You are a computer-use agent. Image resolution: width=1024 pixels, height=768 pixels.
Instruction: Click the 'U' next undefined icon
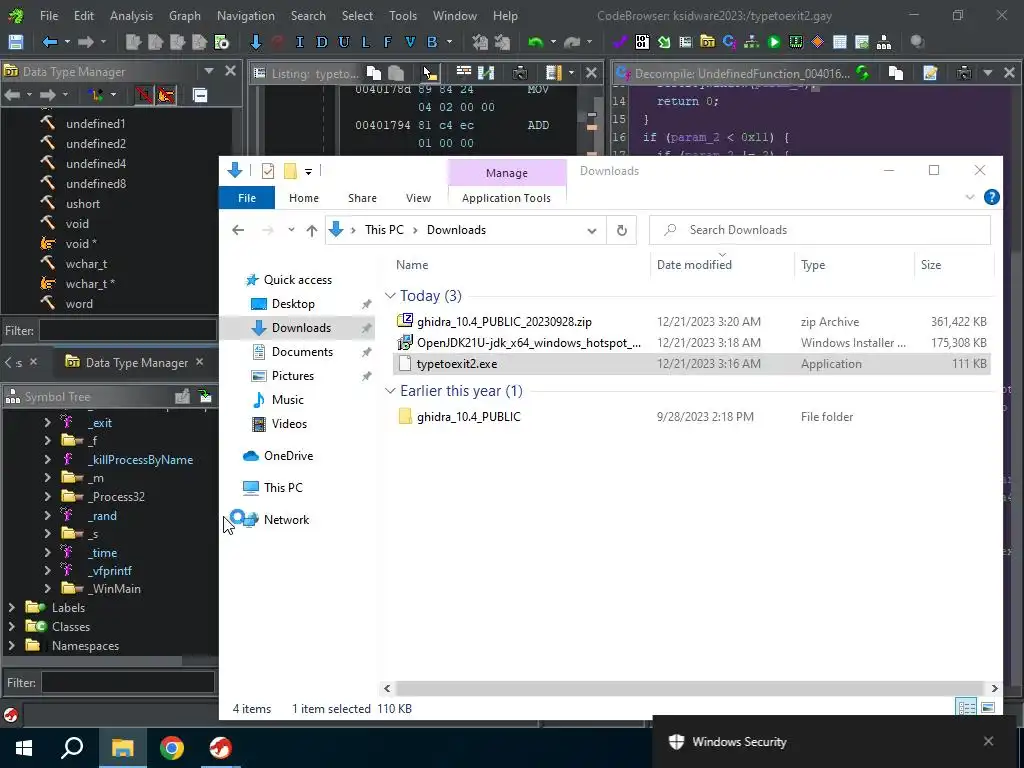[344, 42]
